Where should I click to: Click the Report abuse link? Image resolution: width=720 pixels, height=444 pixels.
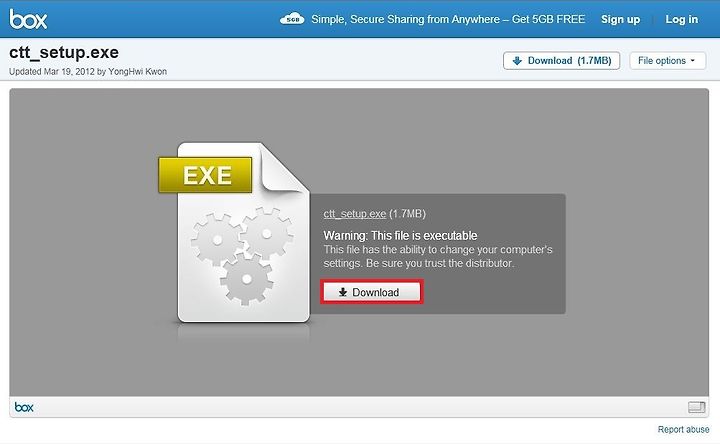pos(683,429)
